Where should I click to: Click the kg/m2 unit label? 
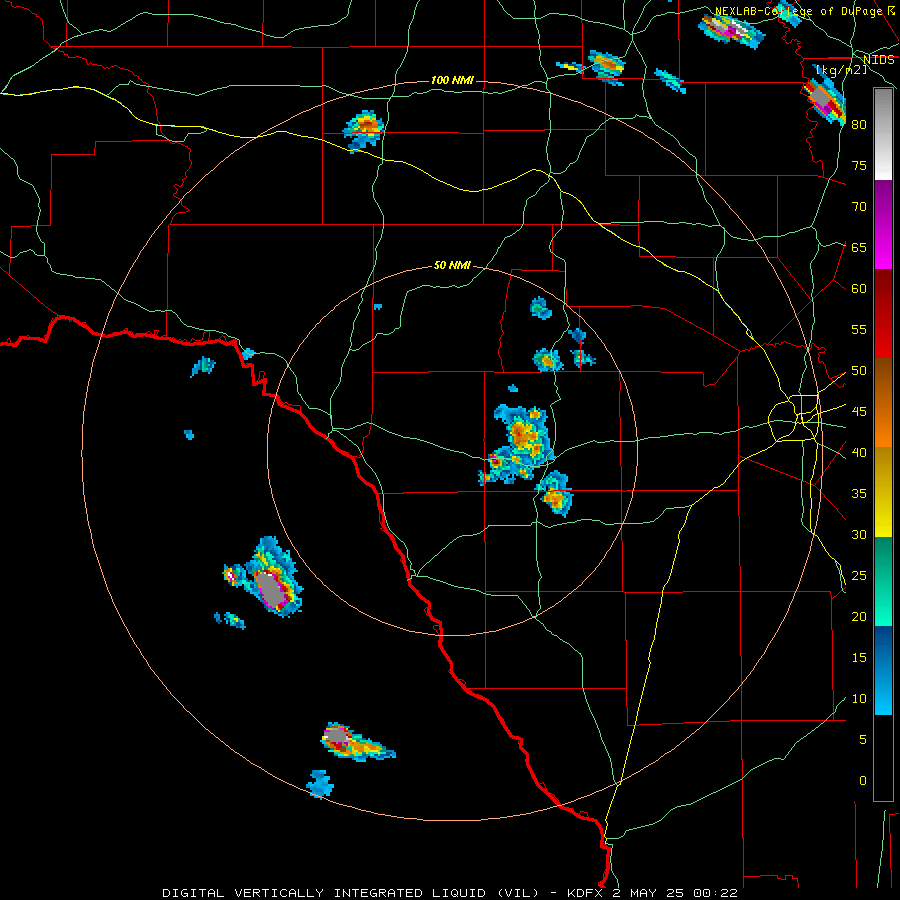[842, 69]
